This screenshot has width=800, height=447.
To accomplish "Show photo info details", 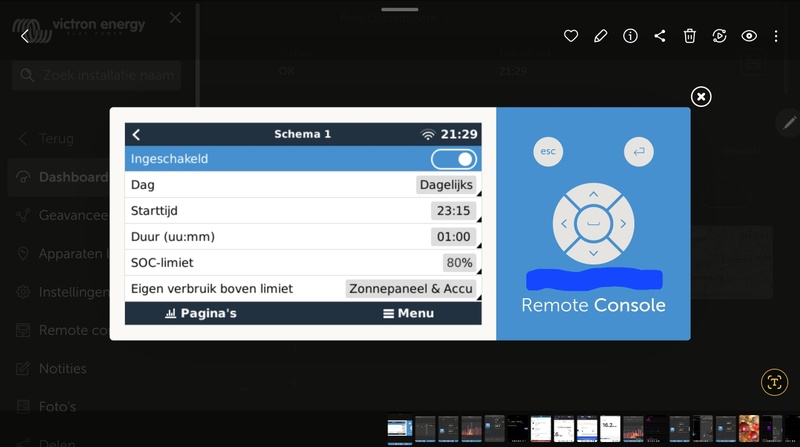I will point(630,36).
